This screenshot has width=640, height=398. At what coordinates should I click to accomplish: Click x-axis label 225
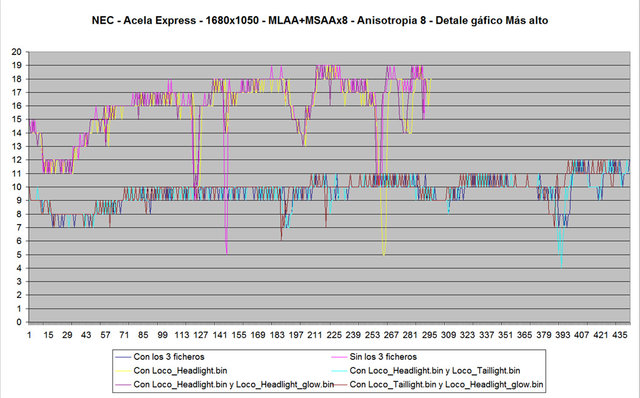coord(334,335)
